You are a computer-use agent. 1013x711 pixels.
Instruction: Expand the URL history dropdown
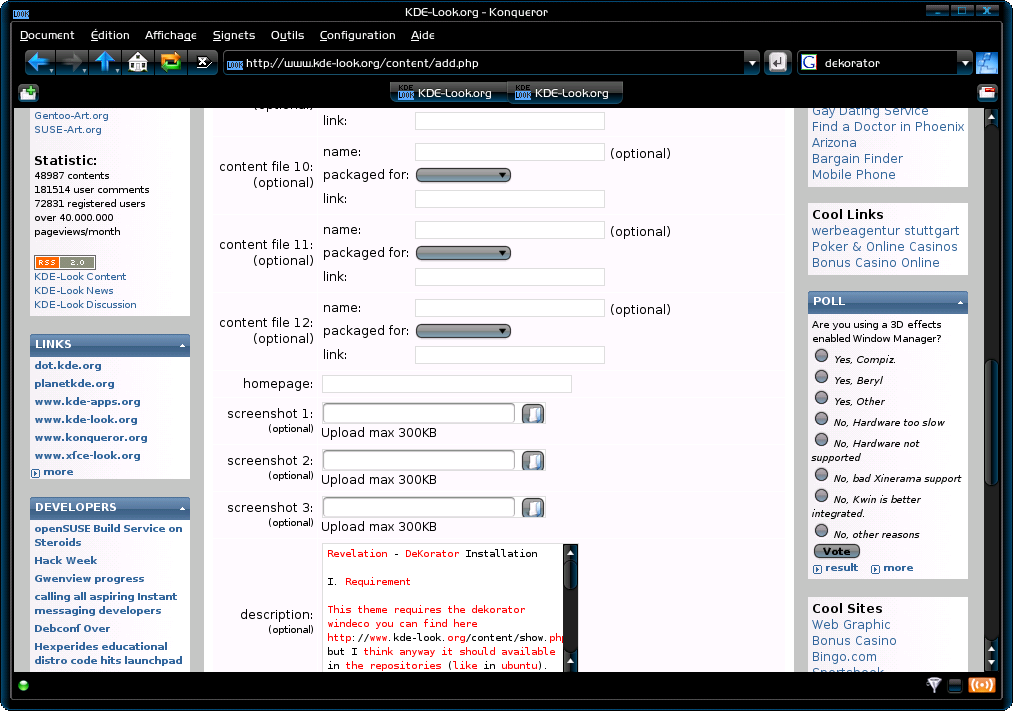(x=751, y=63)
